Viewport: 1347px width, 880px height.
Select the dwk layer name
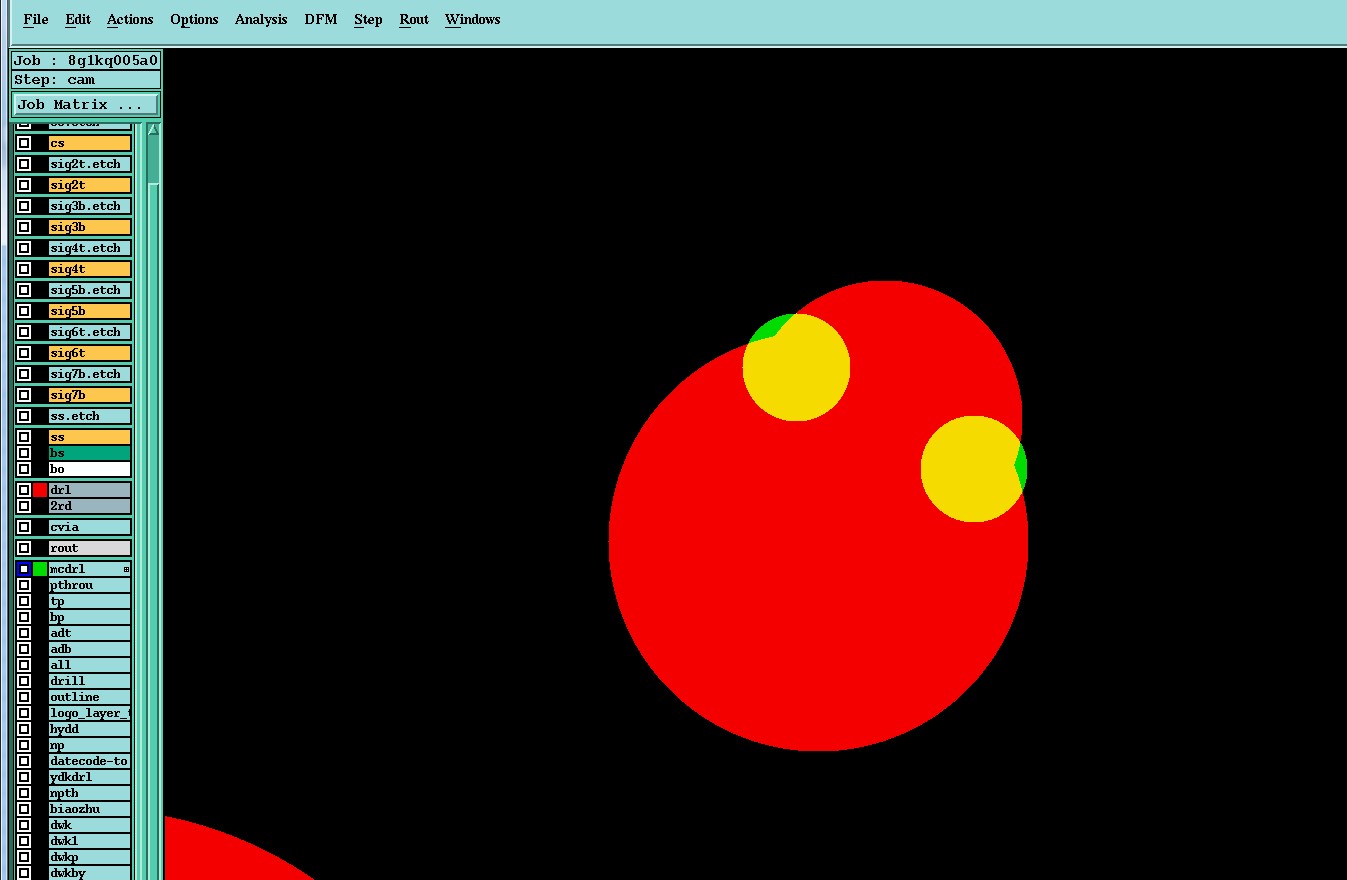point(90,825)
